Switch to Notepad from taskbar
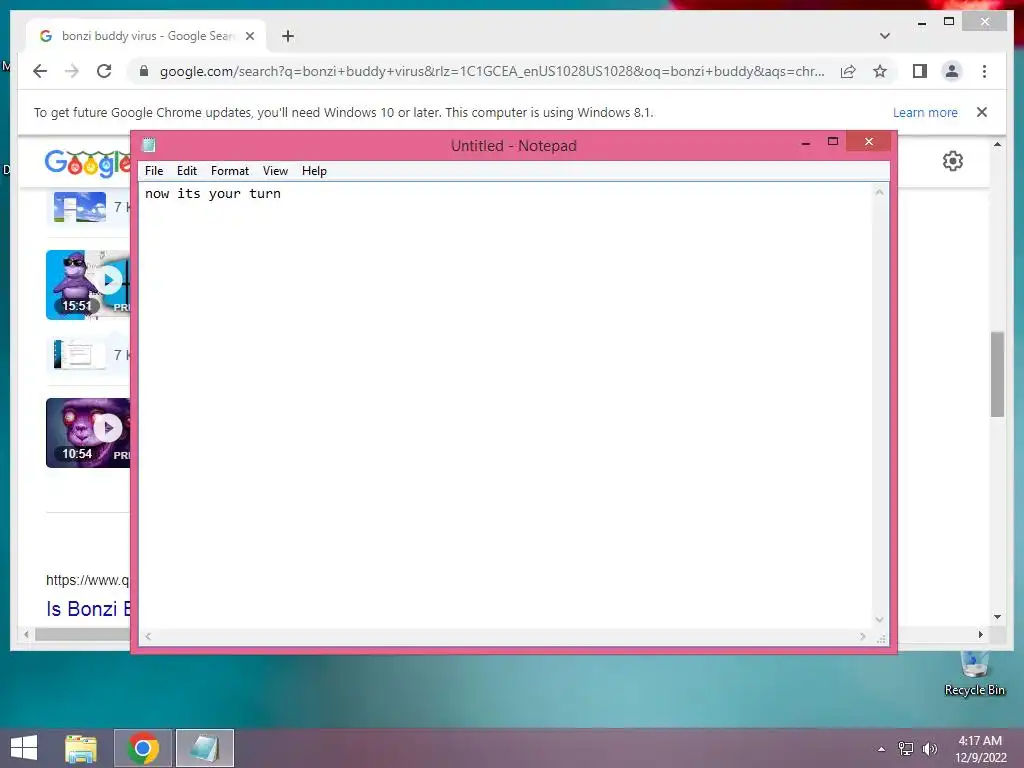Screen dimensions: 1024x768 [x=204, y=748]
